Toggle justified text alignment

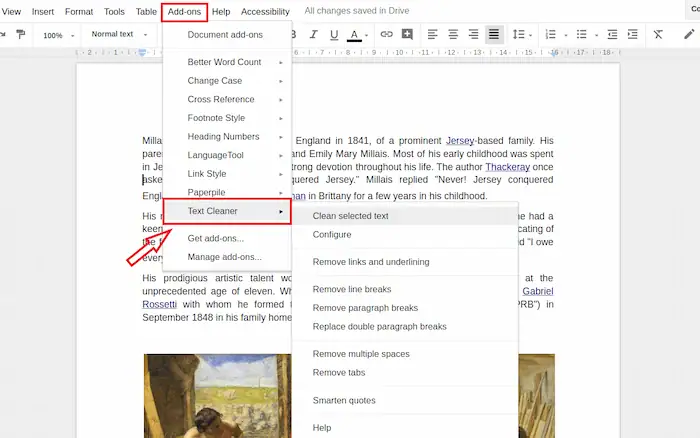click(x=494, y=35)
